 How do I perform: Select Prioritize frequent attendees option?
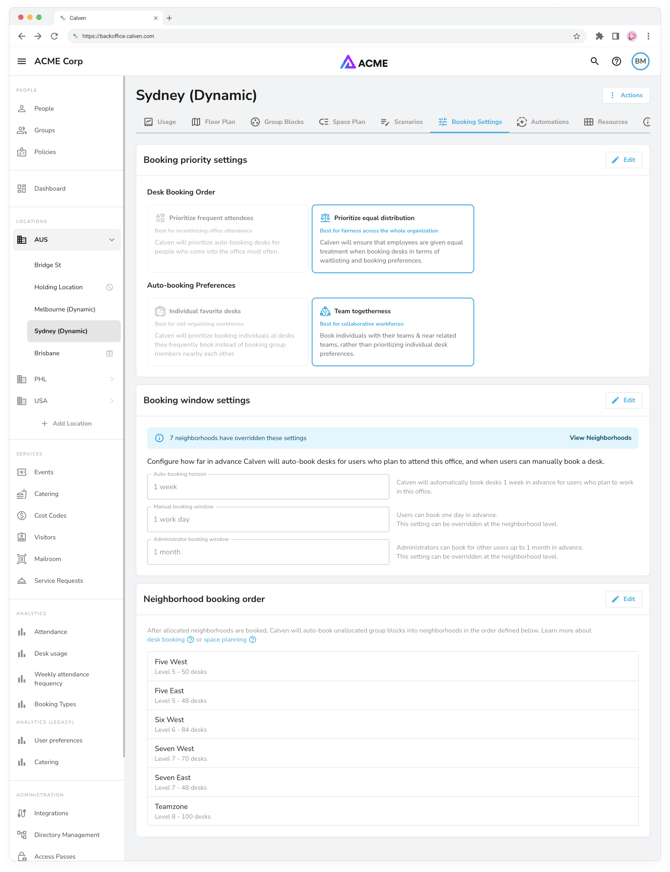tap(227, 238)
